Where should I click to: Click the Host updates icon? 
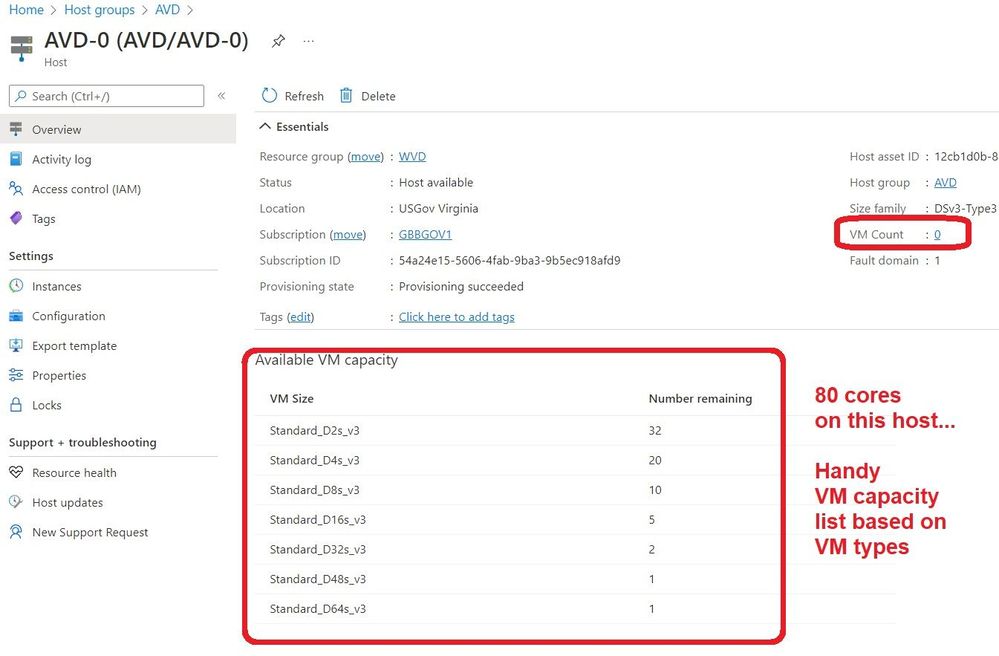point(16,502)
